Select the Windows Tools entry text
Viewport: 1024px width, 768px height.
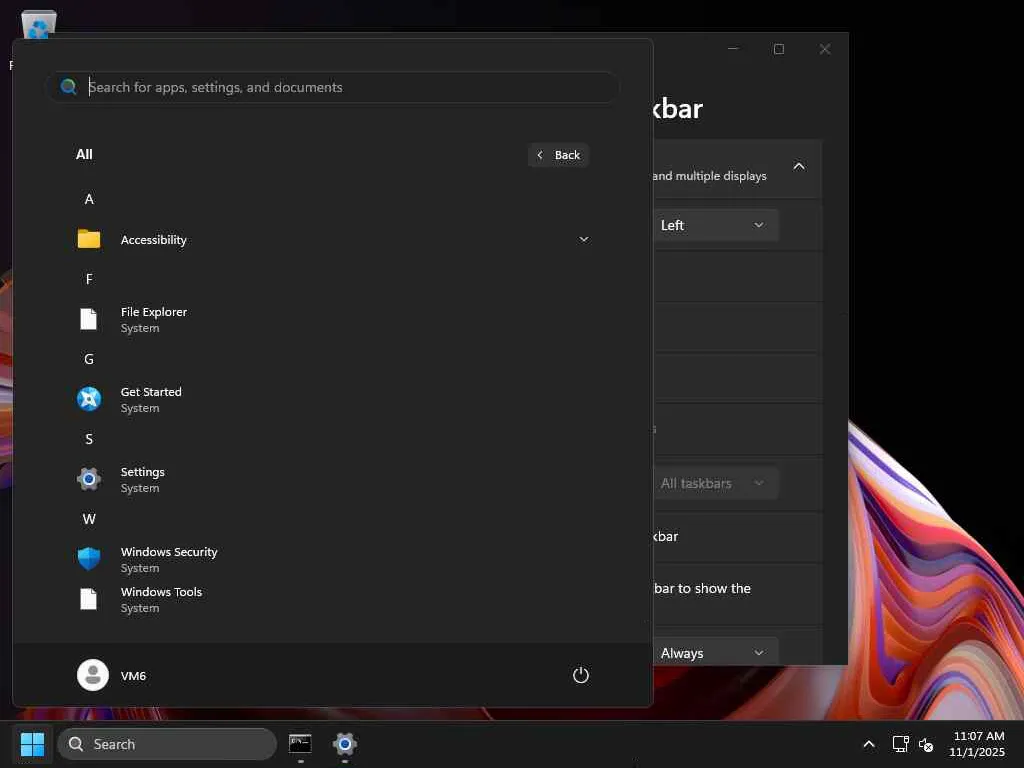coord(161,592)
